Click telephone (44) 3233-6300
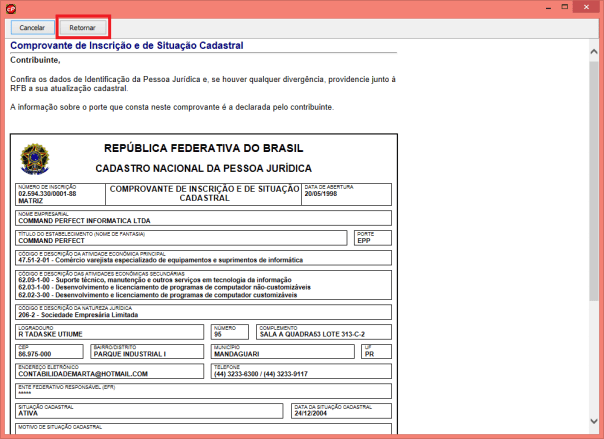 pyautogui.click(x=236, y=374)
